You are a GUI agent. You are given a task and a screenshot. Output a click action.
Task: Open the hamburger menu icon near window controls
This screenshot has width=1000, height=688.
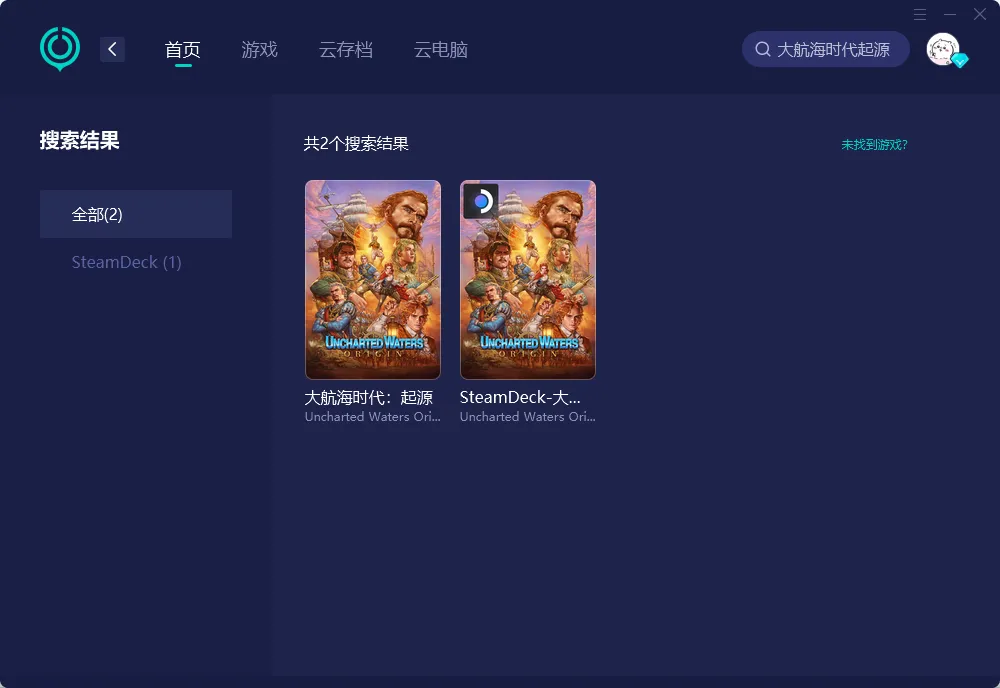pyautogui.click(x=919, y=14)
